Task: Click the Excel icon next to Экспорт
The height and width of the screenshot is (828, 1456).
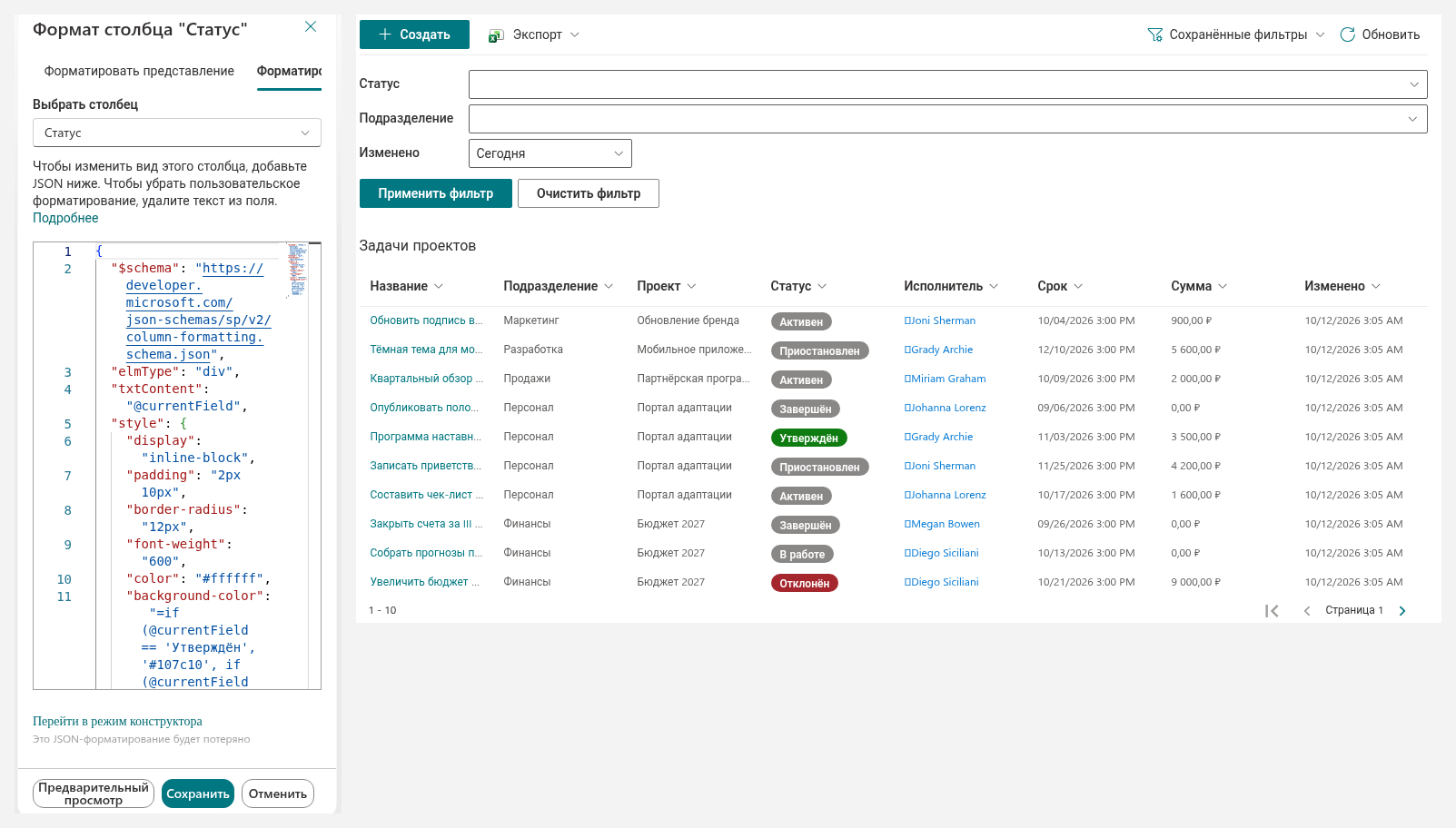Action: [x=496, y=35]
